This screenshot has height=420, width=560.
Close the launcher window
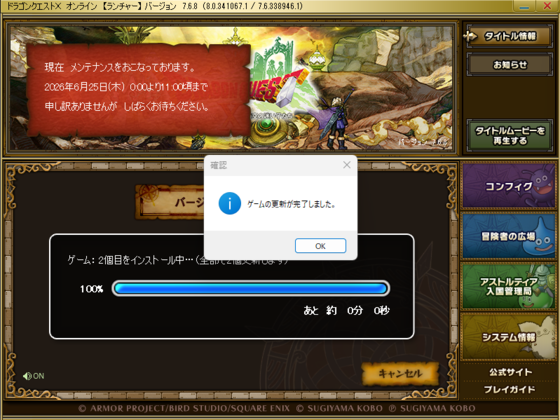(547, 6)
